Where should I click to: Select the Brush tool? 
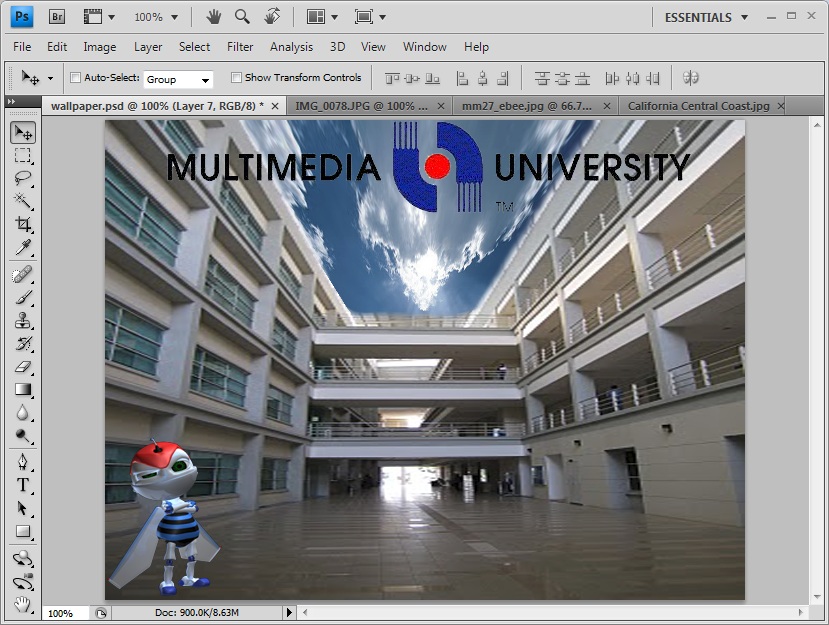[23, 298]
